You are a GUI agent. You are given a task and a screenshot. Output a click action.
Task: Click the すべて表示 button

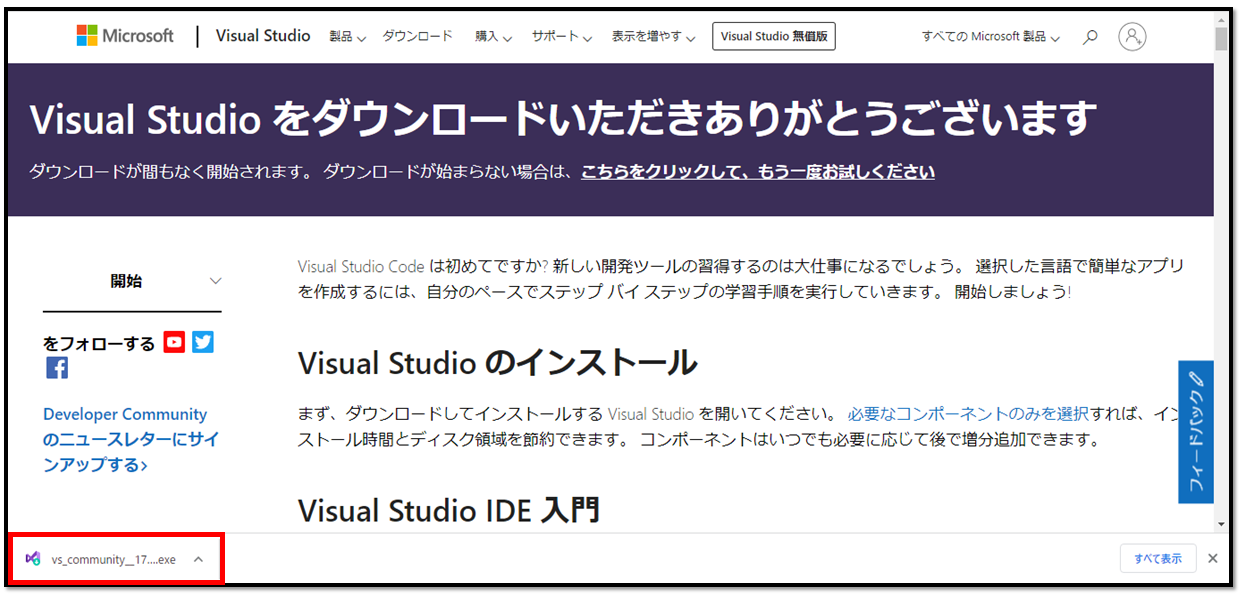1157,558
